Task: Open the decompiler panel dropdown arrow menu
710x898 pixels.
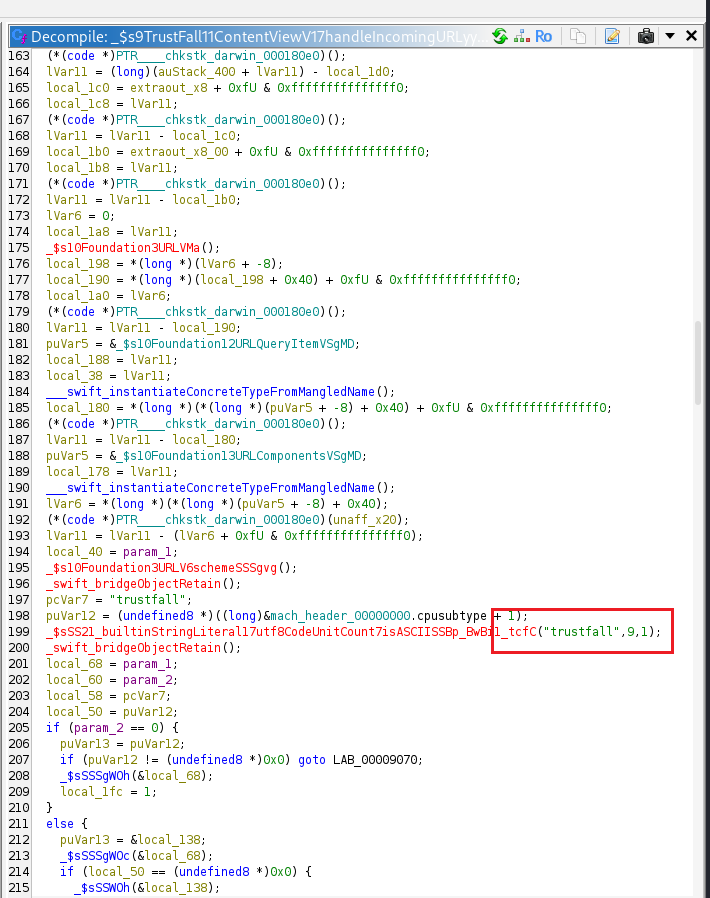Action: pos(669,36)
